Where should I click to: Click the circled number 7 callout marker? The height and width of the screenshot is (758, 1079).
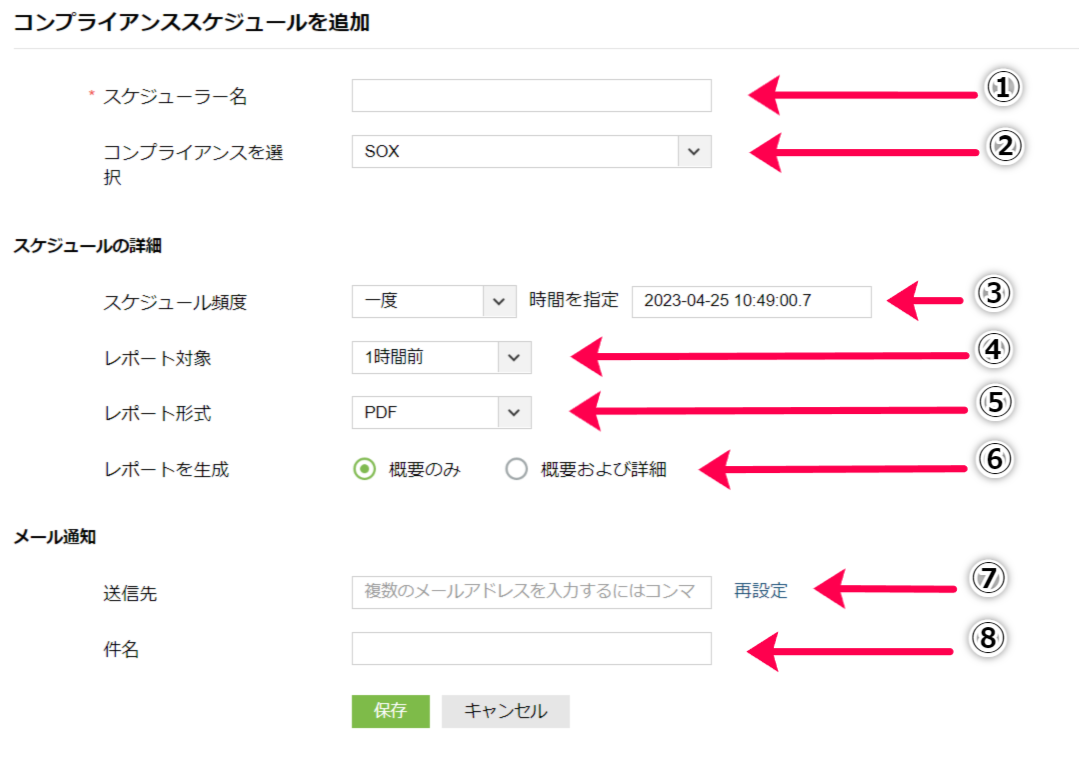988,578
